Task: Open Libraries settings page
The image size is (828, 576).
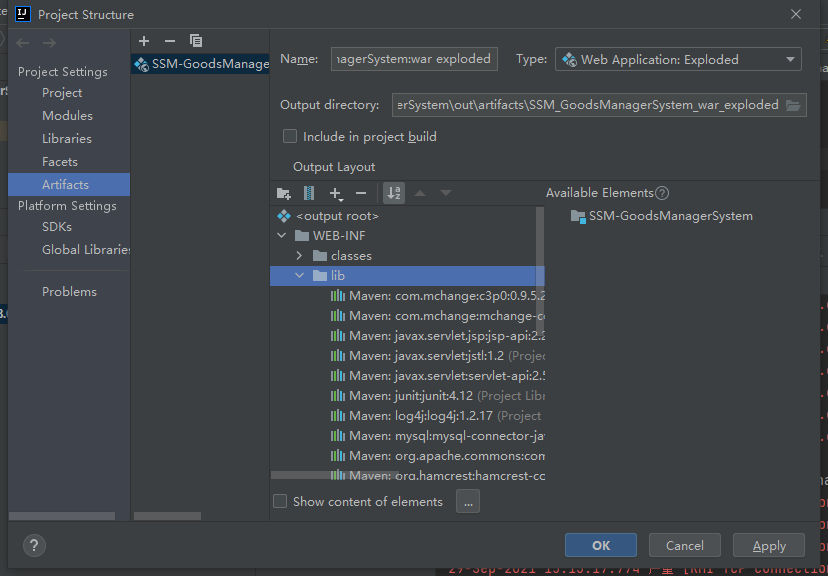Action: pos(69,139)
